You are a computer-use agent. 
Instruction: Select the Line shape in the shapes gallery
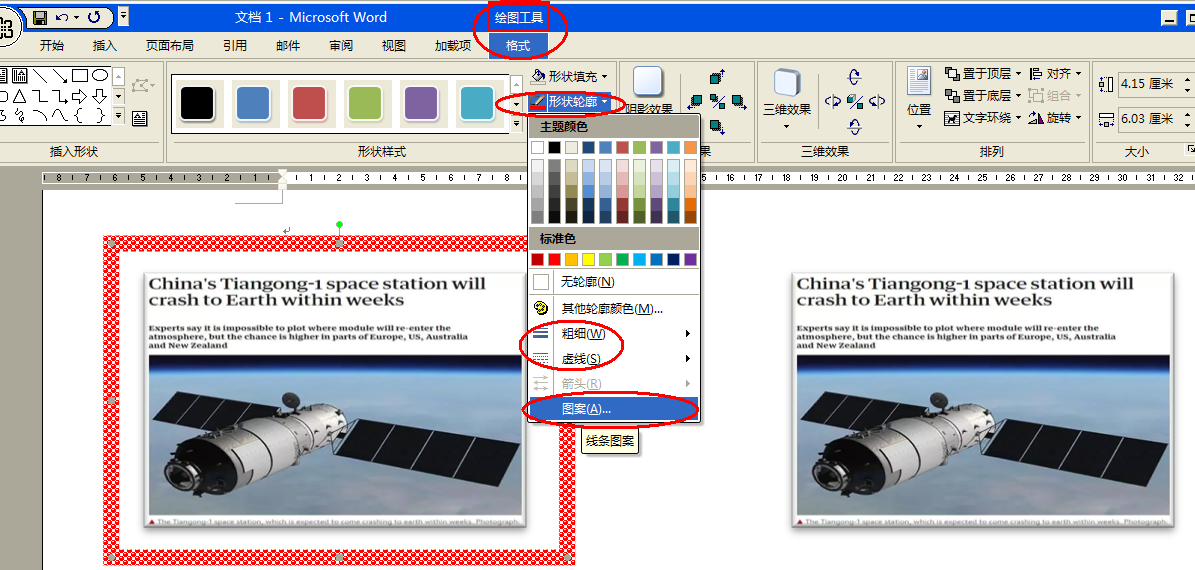40,75
